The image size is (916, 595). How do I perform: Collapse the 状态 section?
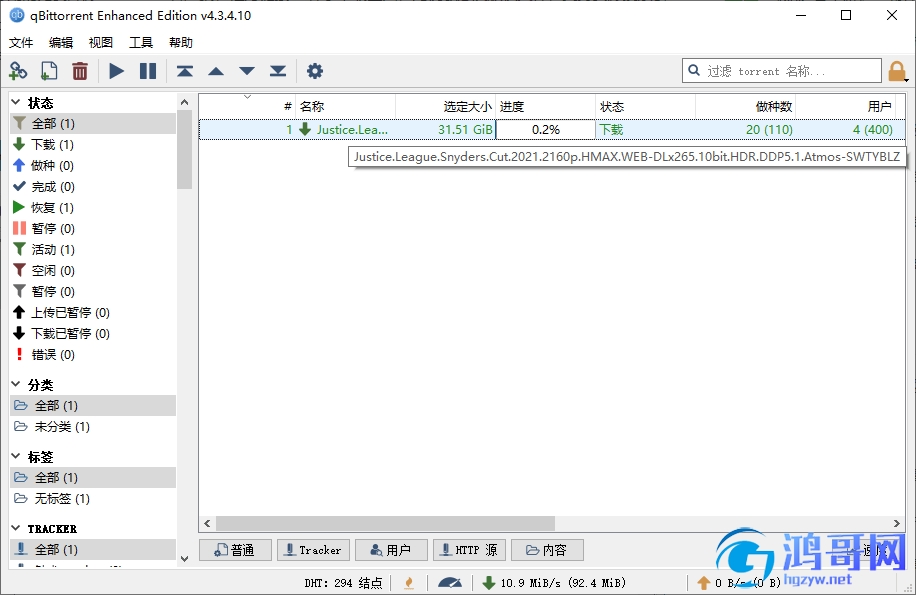(16, 103)
